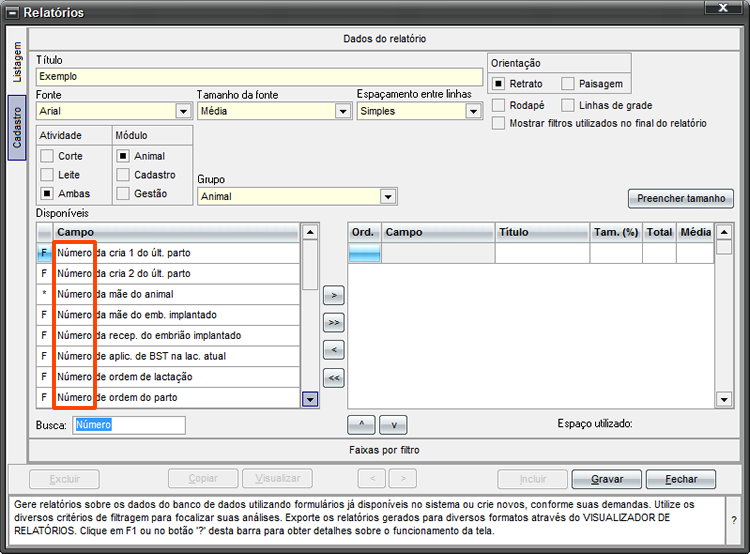
Task: Select 'Número de aplic. de BST na lac. atual'
Action: tap(168, 356)
